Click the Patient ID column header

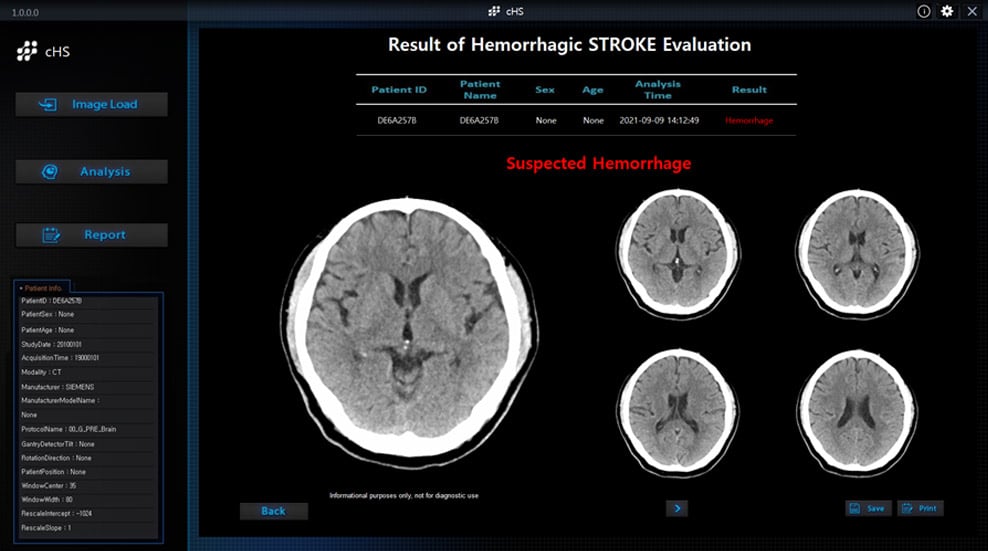pos(399,90)
